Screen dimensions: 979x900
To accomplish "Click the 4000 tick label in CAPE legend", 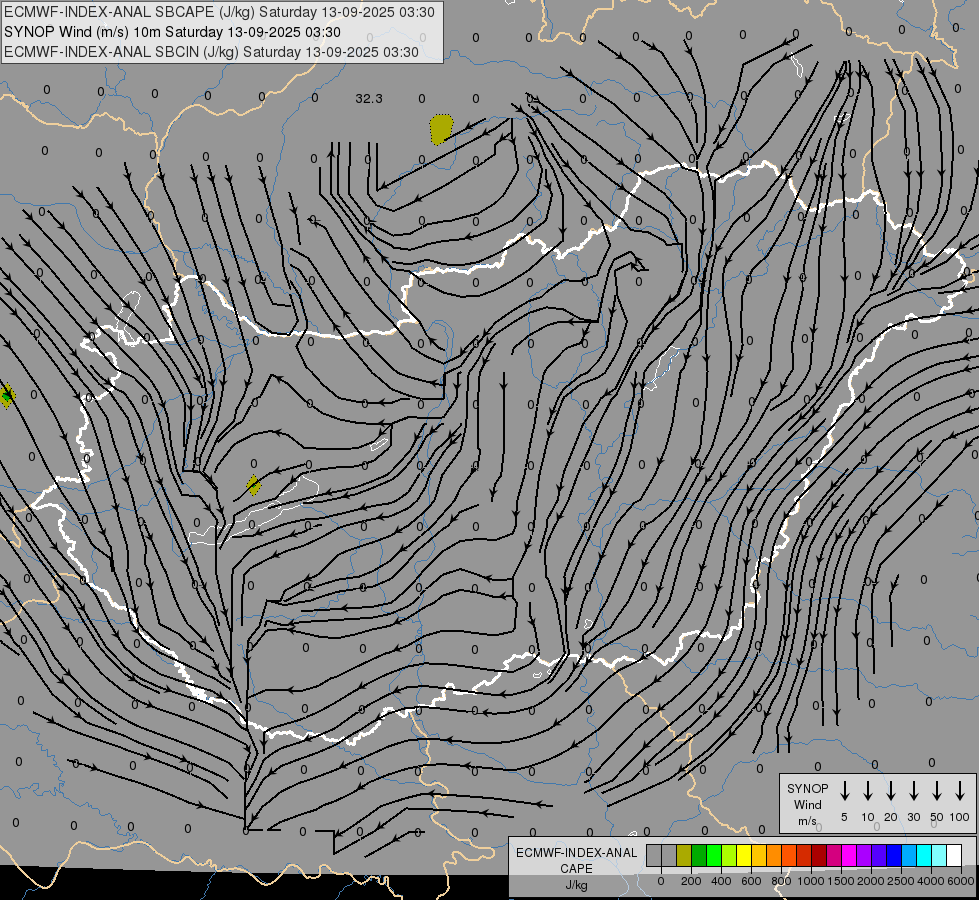I will click(x=931, y=881).
